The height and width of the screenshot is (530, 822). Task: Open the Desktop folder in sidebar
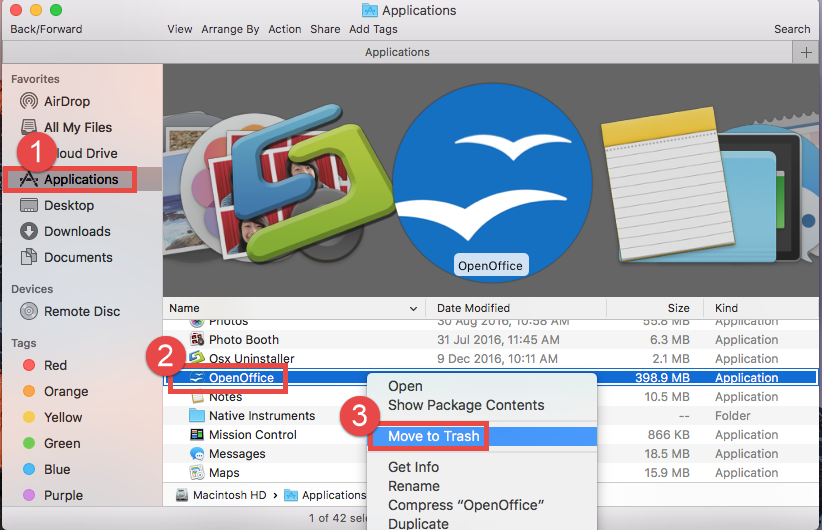click(x=57, y=205)
